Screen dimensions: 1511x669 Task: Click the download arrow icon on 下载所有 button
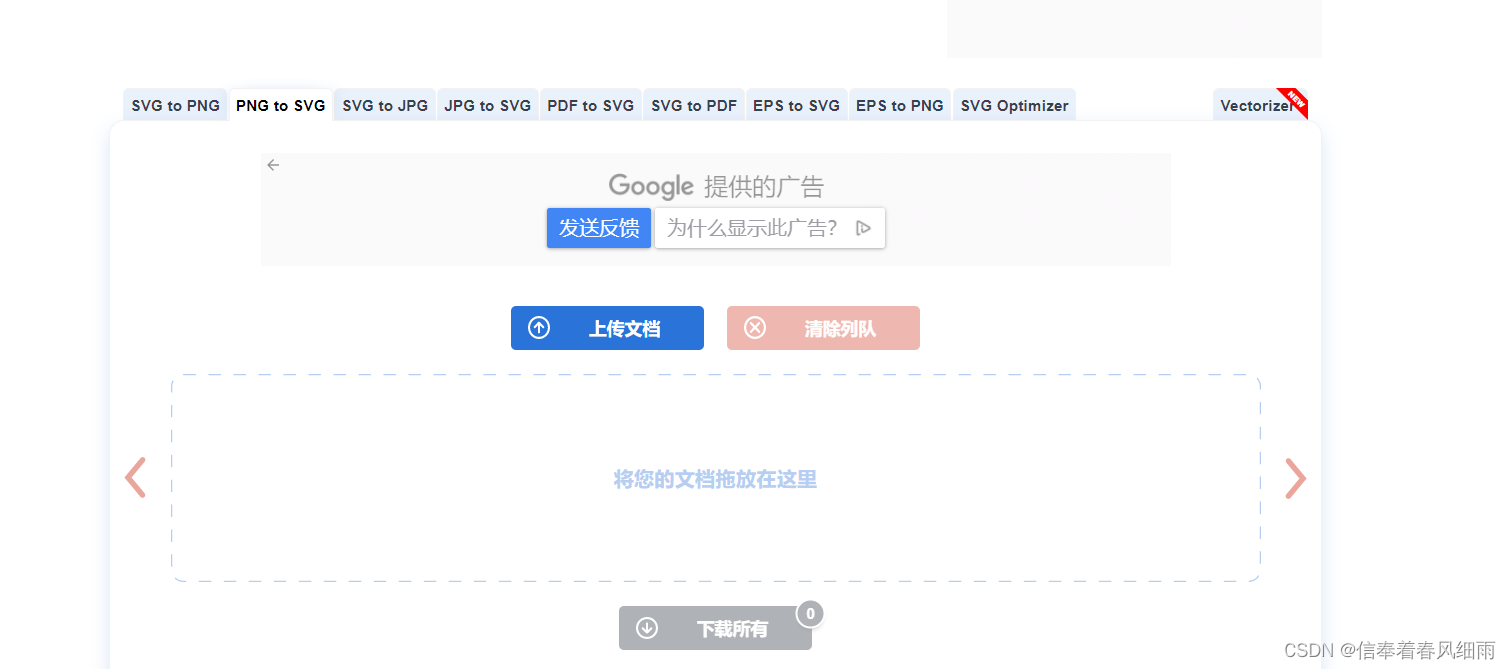[648, 628]
